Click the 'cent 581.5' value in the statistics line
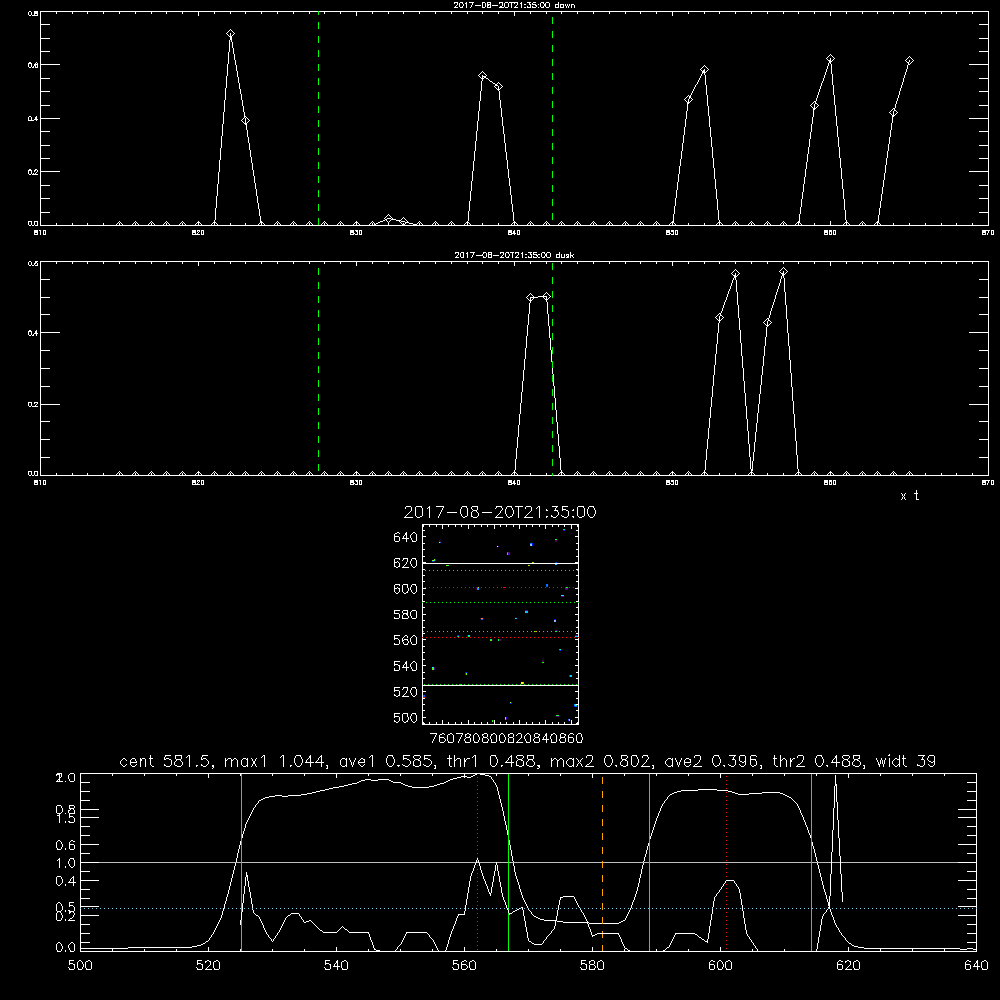The image size is (1000, 1000). pos(165,761)
